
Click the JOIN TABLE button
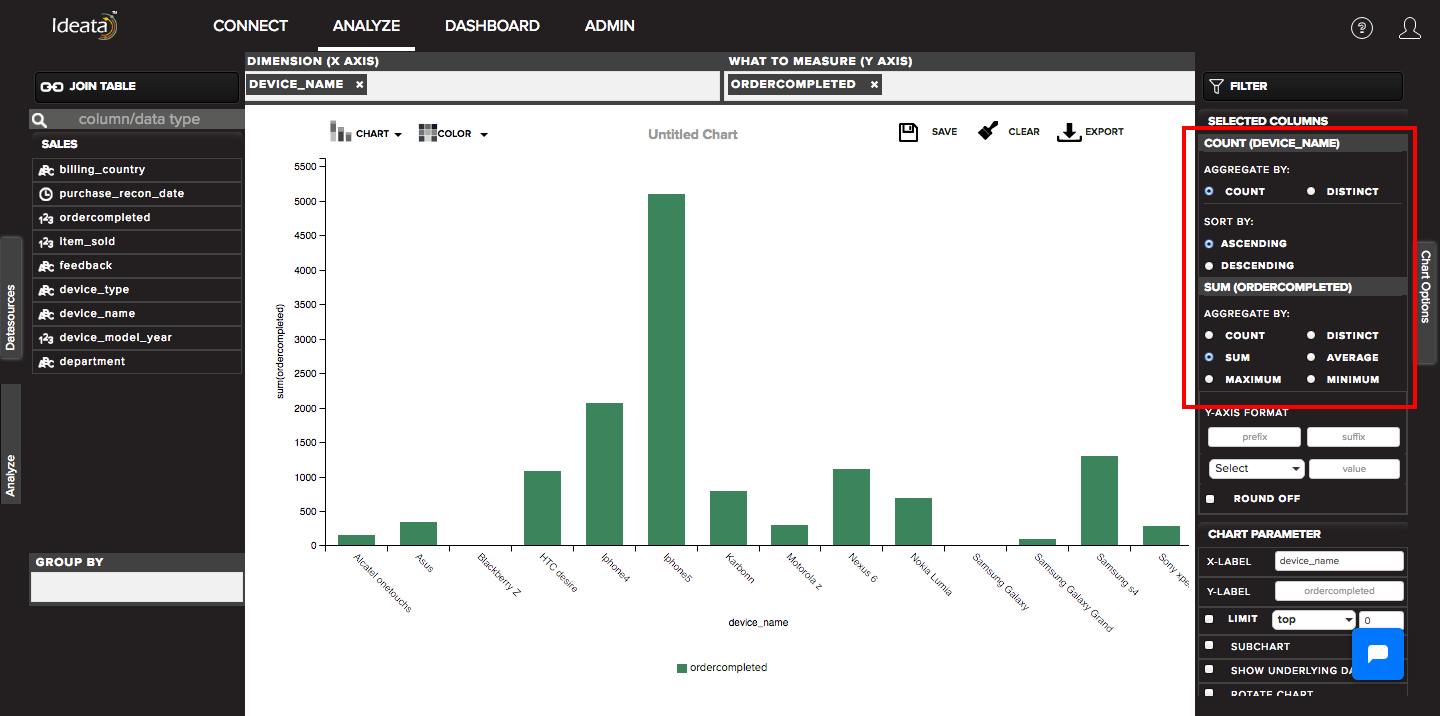[138, 87]
